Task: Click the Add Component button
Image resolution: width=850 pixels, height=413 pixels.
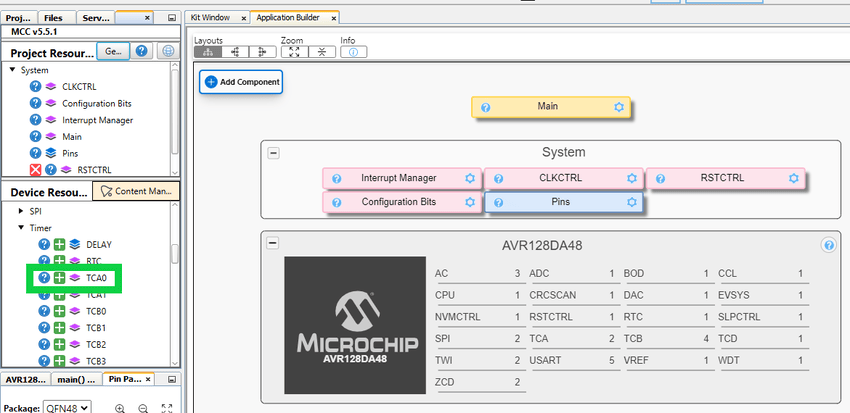Action: [x=241, y=82]
